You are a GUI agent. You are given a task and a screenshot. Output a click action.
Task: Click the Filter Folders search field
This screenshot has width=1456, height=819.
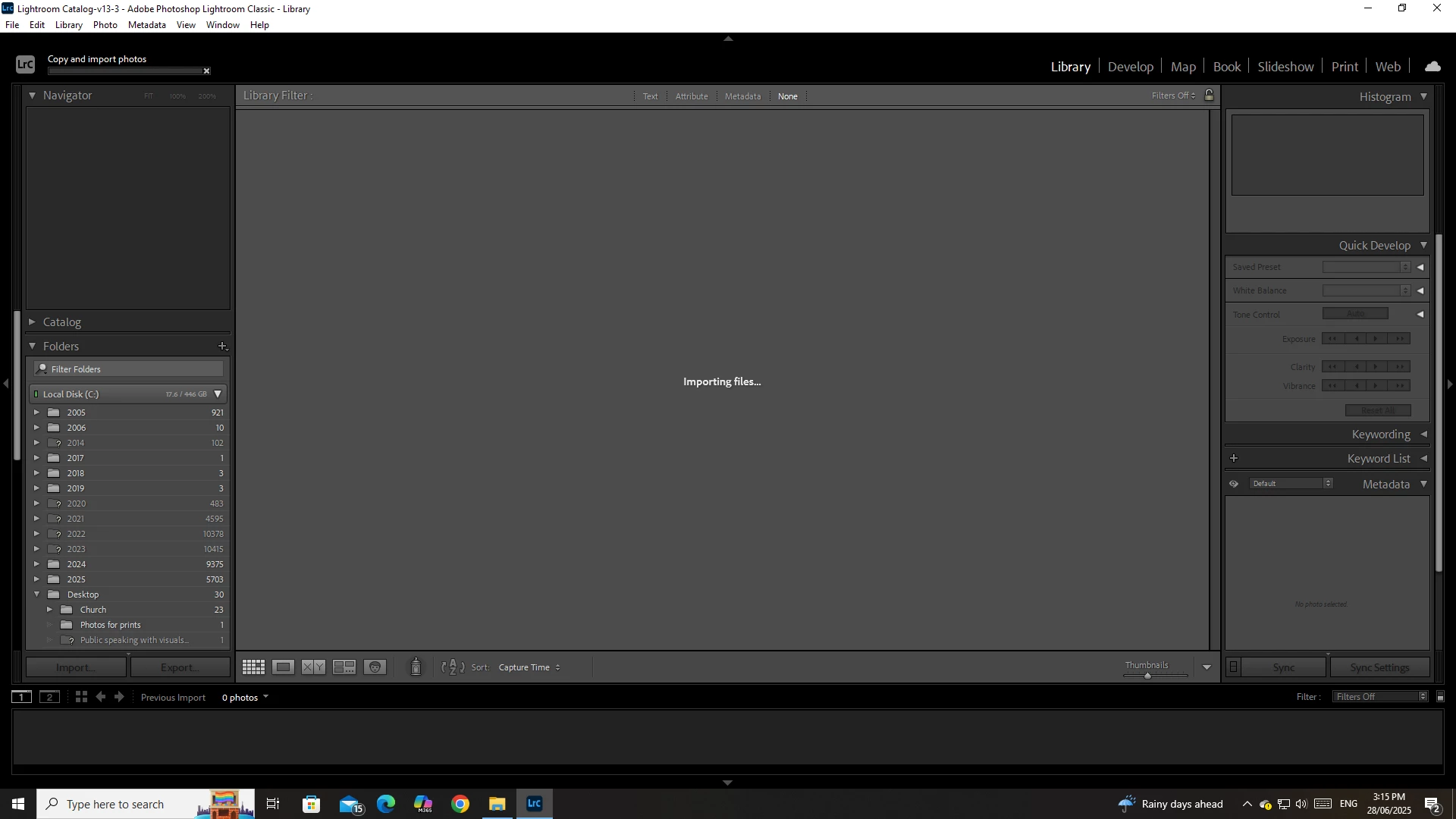(129, 369)
